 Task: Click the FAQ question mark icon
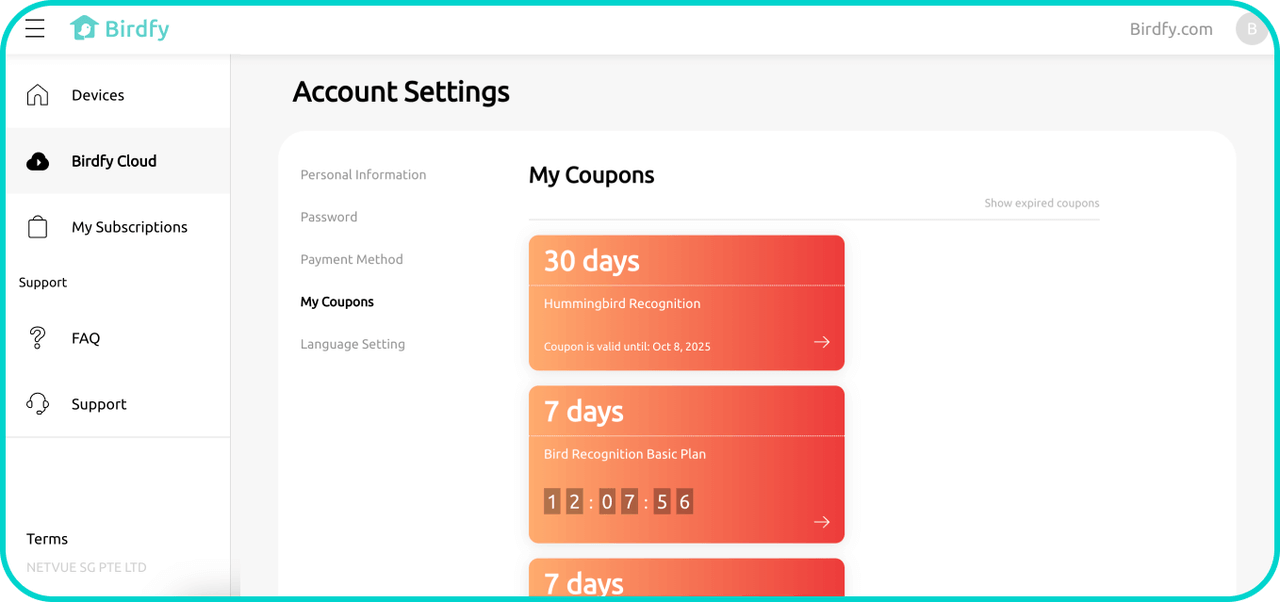38,338
